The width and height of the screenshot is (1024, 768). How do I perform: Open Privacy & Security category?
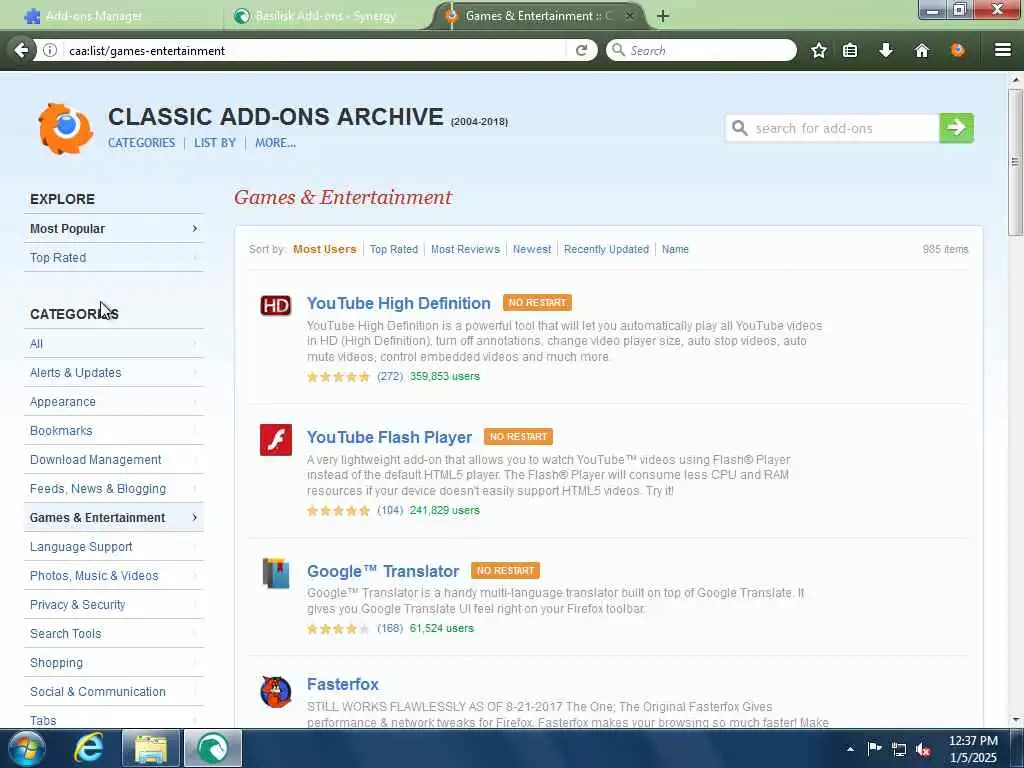[114, 604]
